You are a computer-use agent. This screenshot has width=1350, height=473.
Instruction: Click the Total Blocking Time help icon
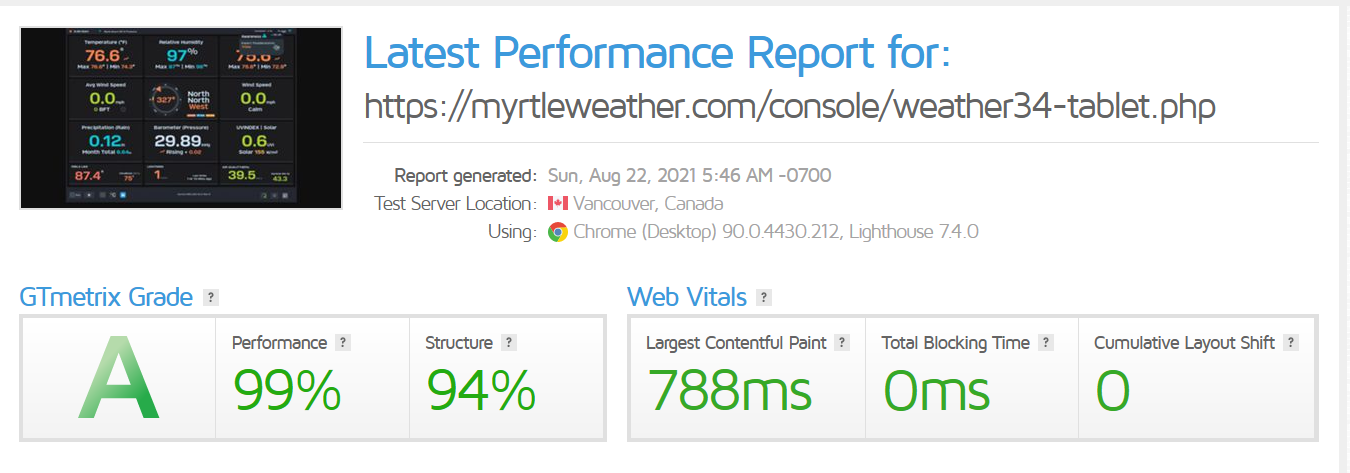click(1046, 343)
